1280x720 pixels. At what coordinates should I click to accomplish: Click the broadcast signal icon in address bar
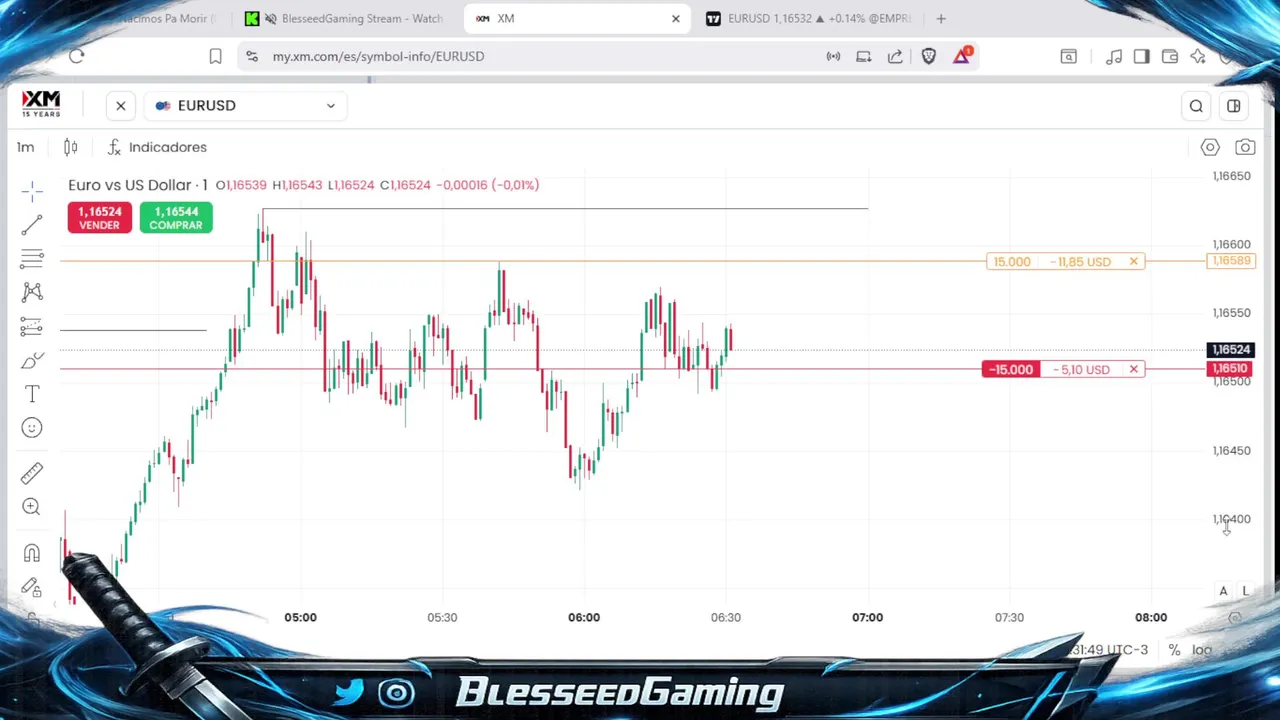pos(833,56)
